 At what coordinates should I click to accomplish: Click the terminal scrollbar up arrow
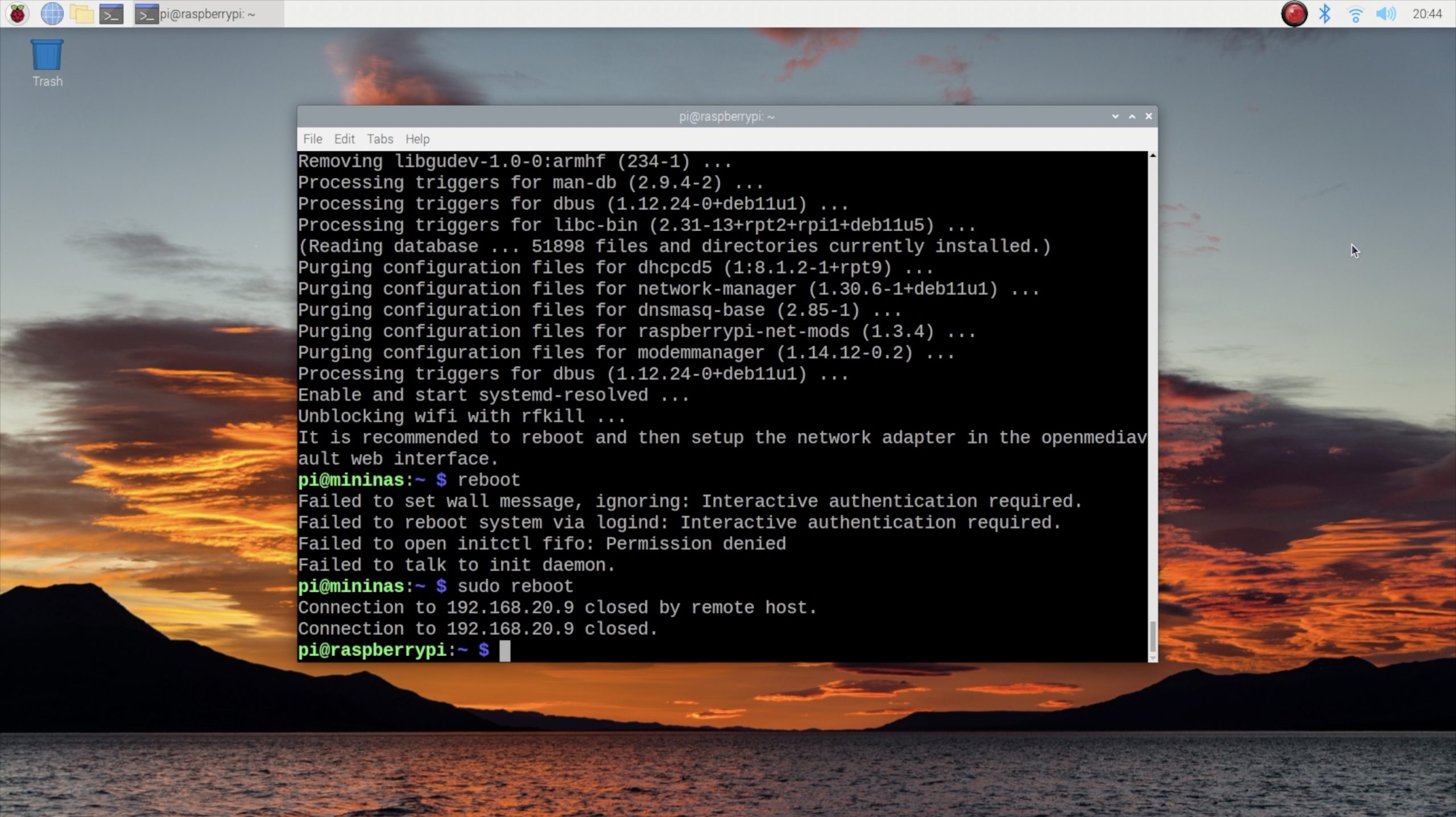[1152, 155]
